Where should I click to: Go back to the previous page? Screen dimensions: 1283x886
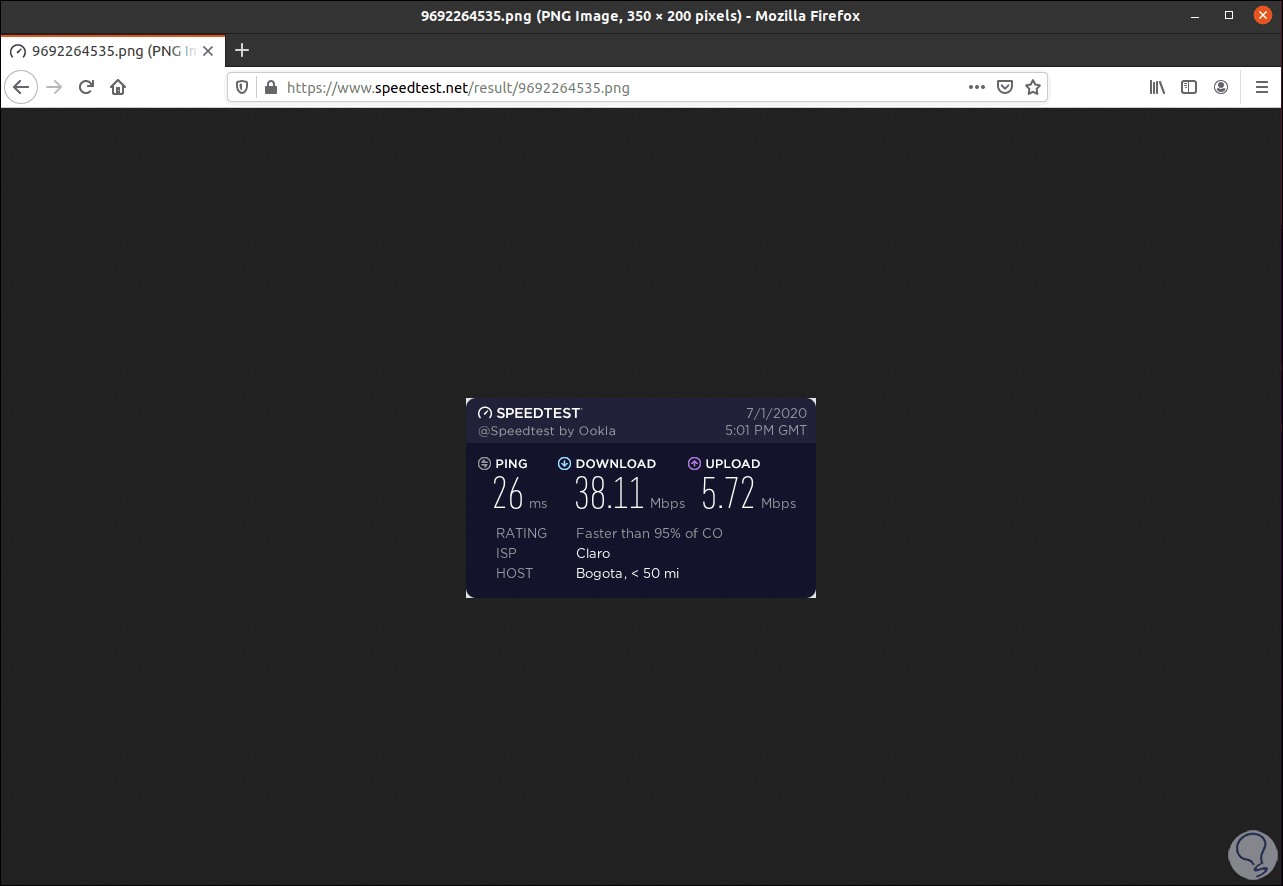[21, 87]
